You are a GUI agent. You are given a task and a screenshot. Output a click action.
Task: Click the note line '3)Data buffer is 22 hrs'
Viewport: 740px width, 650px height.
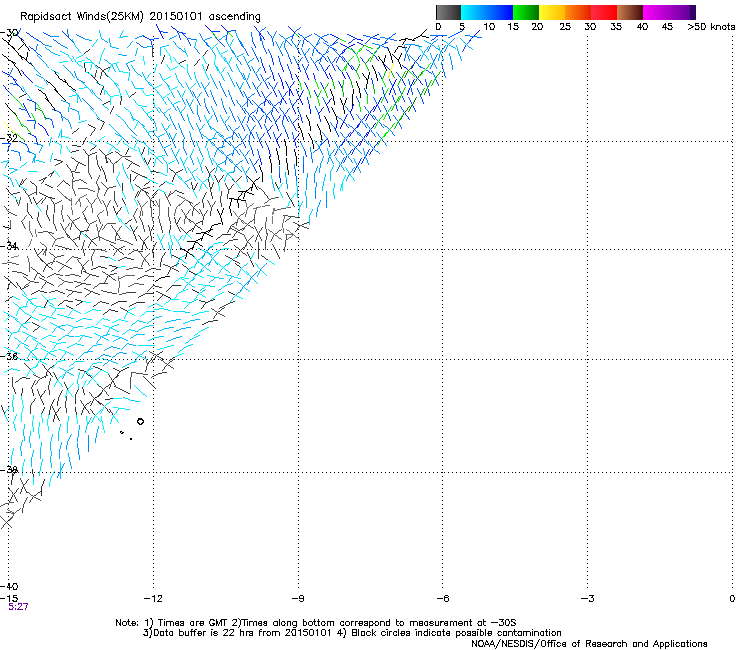coord(352,633)
